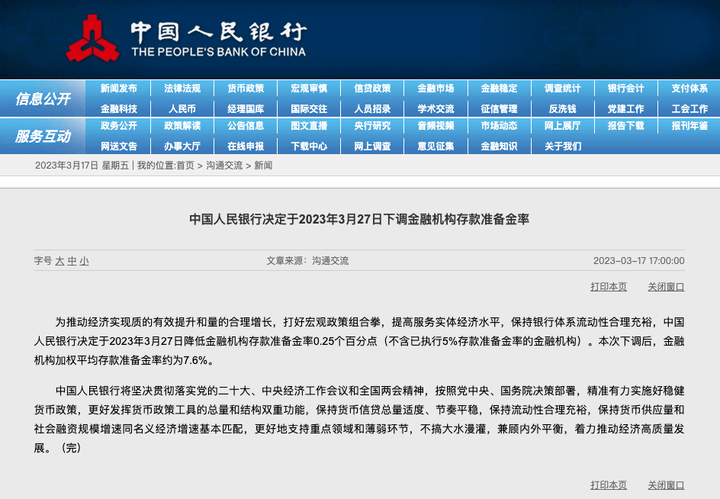Open 网送文告 section
The height and width of the screenshot is (499, 720).
tap(119, 146)
